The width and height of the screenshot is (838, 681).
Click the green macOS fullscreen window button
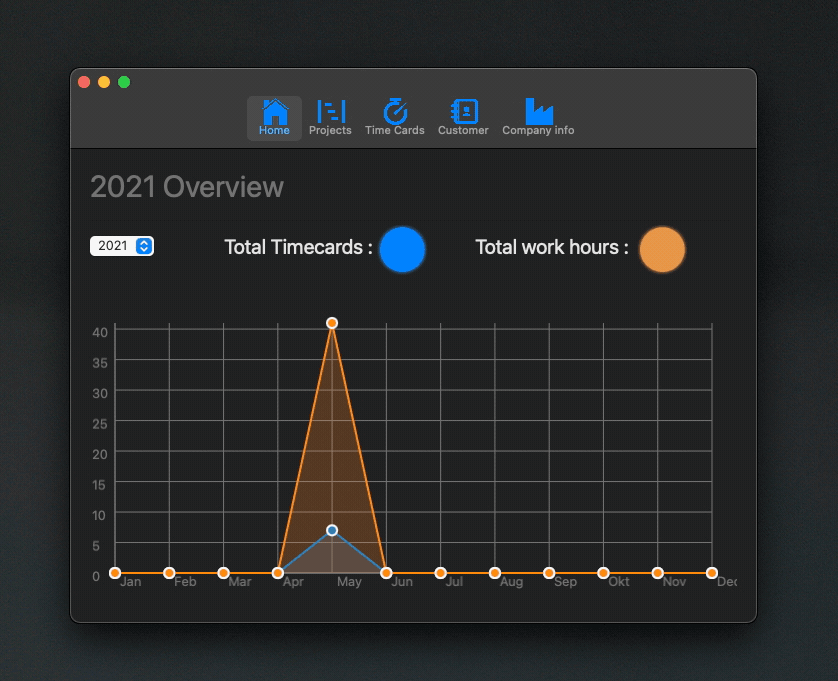[x=124, y=82]
